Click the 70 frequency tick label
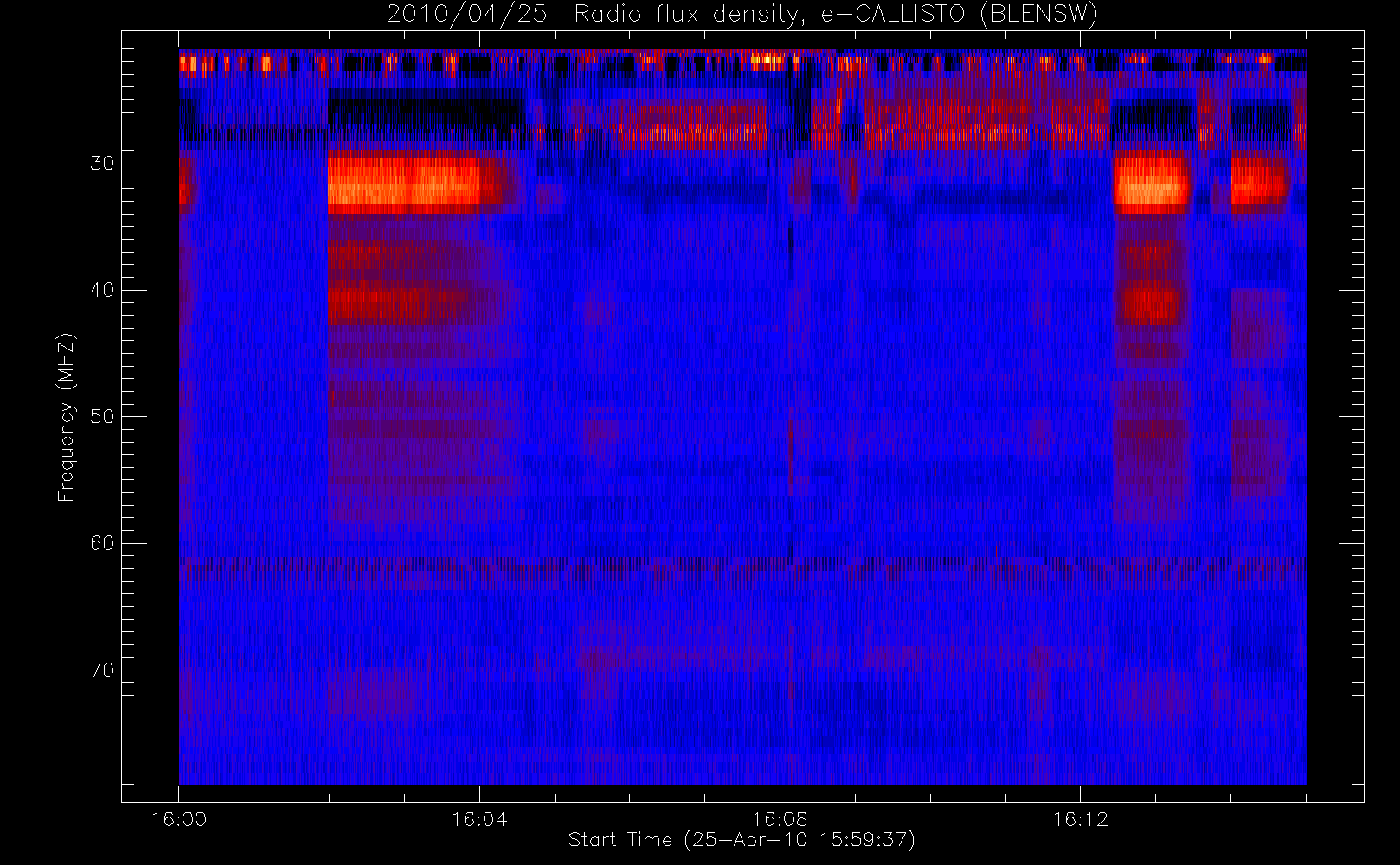This screenshot has height=865, width=1400. pos(102,670)
